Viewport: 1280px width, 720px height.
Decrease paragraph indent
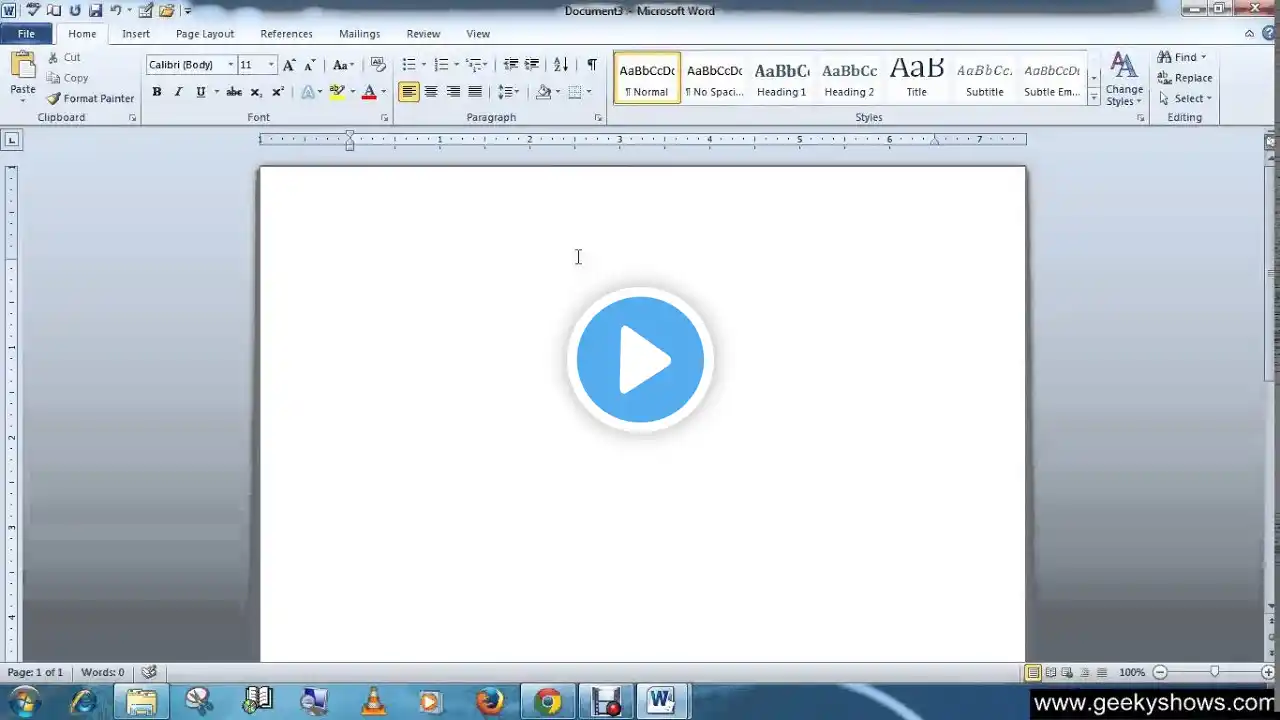pyautogui.click(x=510, y=65)
